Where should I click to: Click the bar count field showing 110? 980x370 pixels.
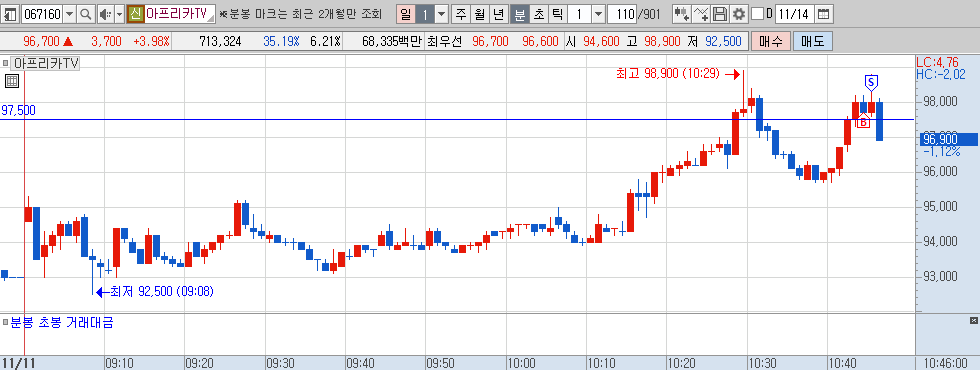click(x=622, y=13)
